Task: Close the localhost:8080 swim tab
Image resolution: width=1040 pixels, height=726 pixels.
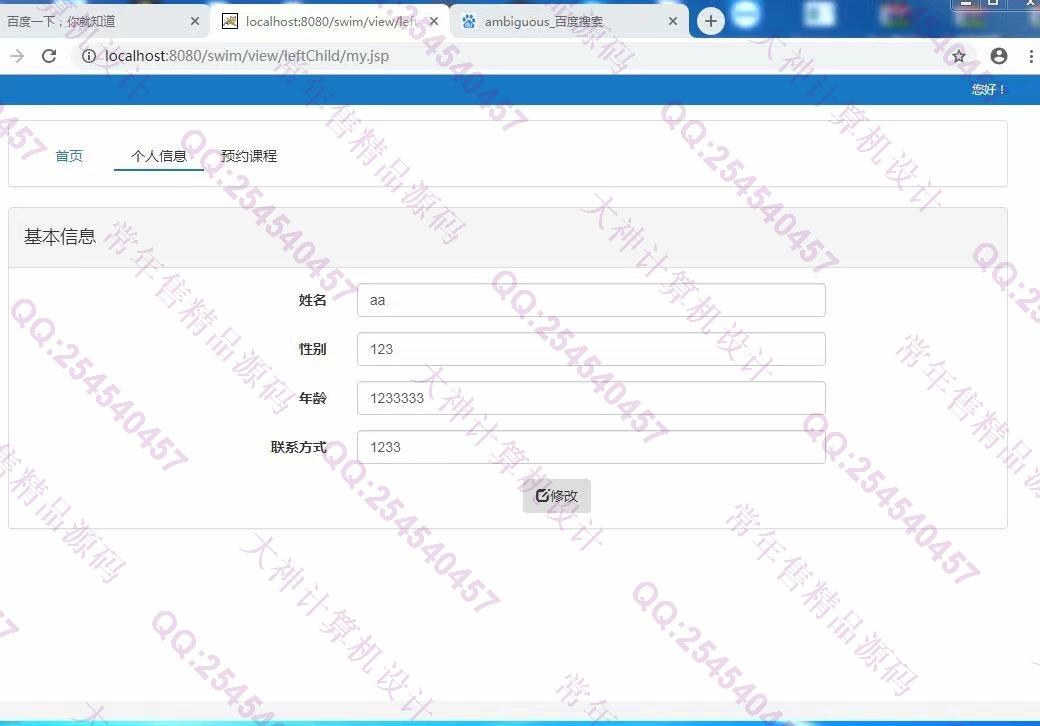Action: tap(433, 21)
